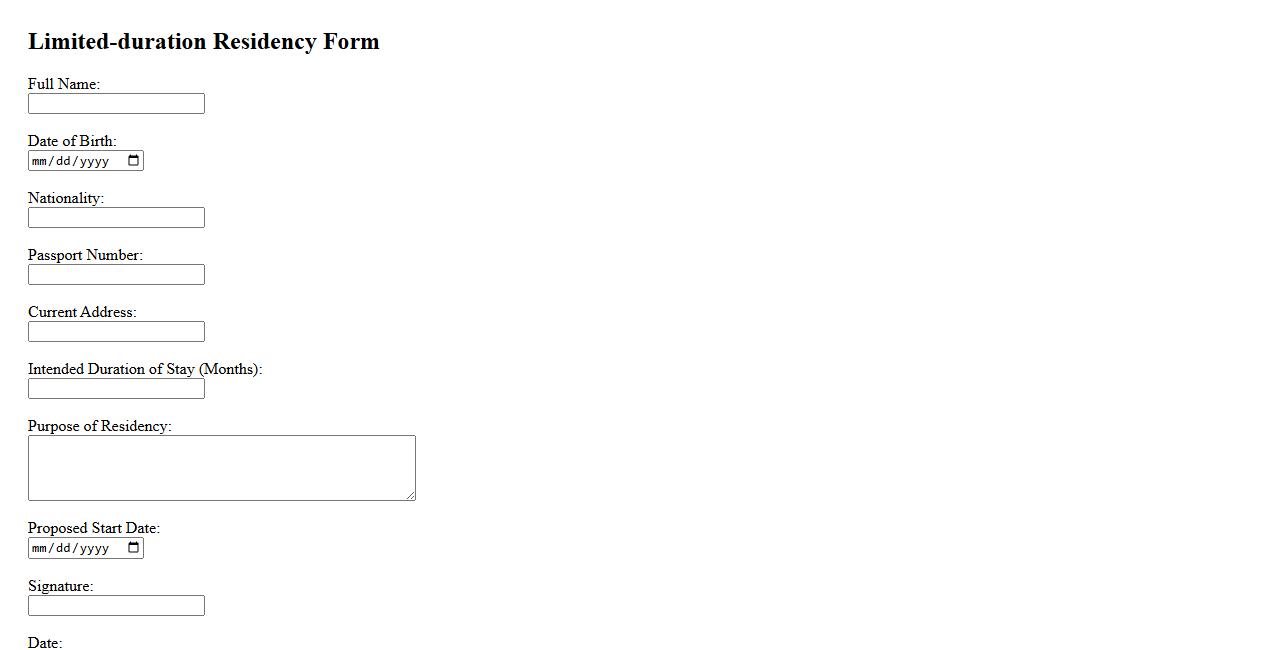Open the Date of Birth calendar picker

[134, 161]
